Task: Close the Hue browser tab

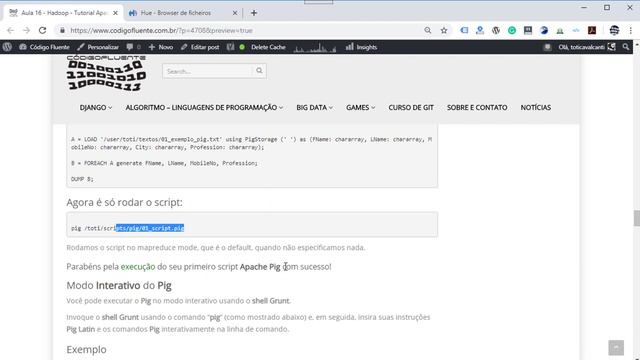Action: [x=235, y=13]
